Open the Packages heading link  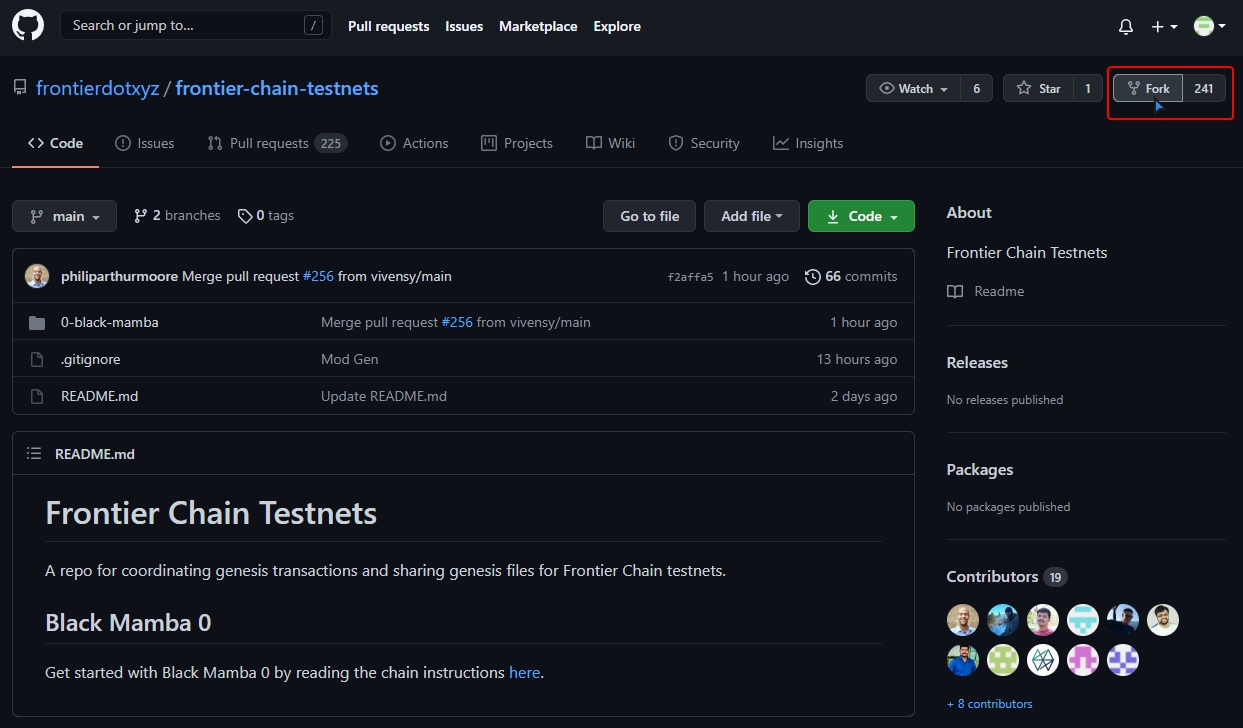pos(980,469)
